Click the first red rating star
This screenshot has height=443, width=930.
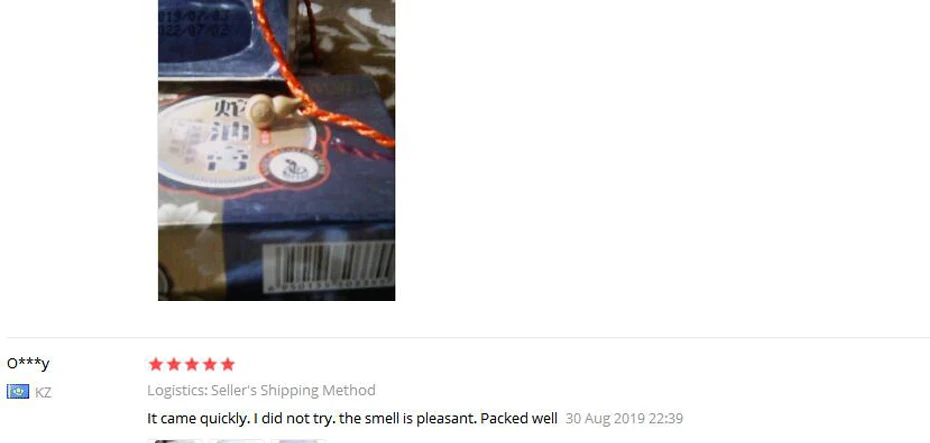(x=155, y=364)
